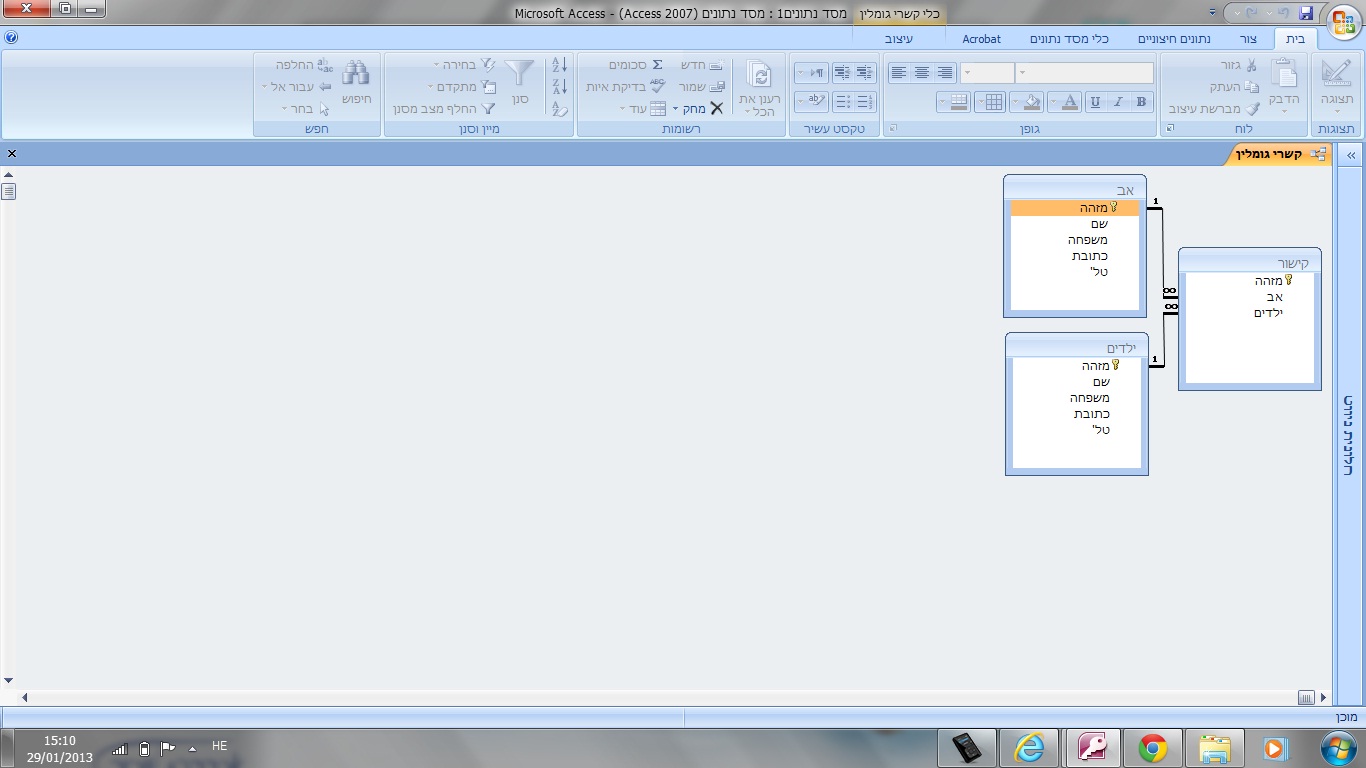Image resolution: width=1366 pixels, height=768 pixels.
Task: Open the font size combo box
Action: pos(987,73)
